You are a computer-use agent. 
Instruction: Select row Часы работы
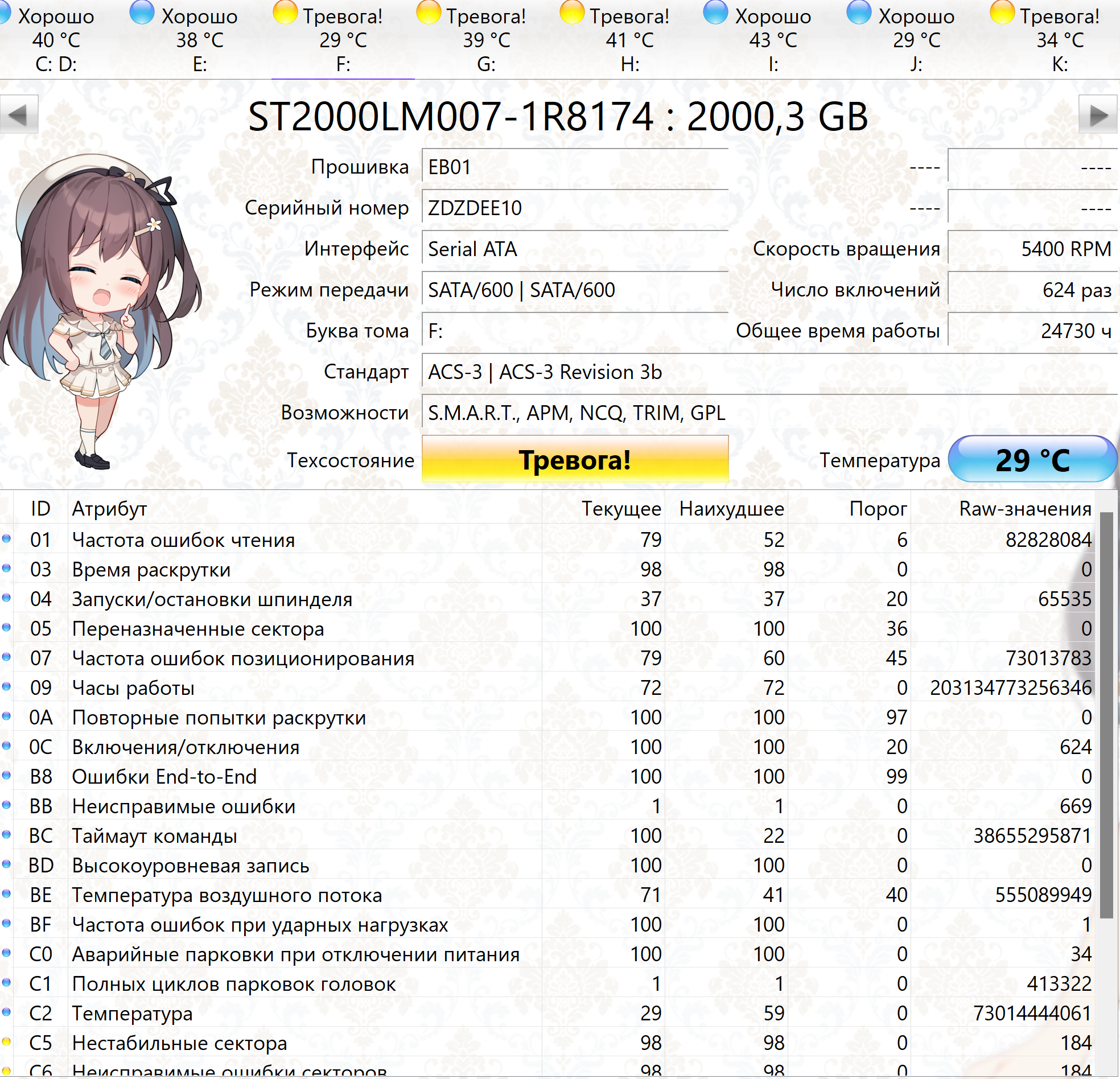[x=547, y=687]
